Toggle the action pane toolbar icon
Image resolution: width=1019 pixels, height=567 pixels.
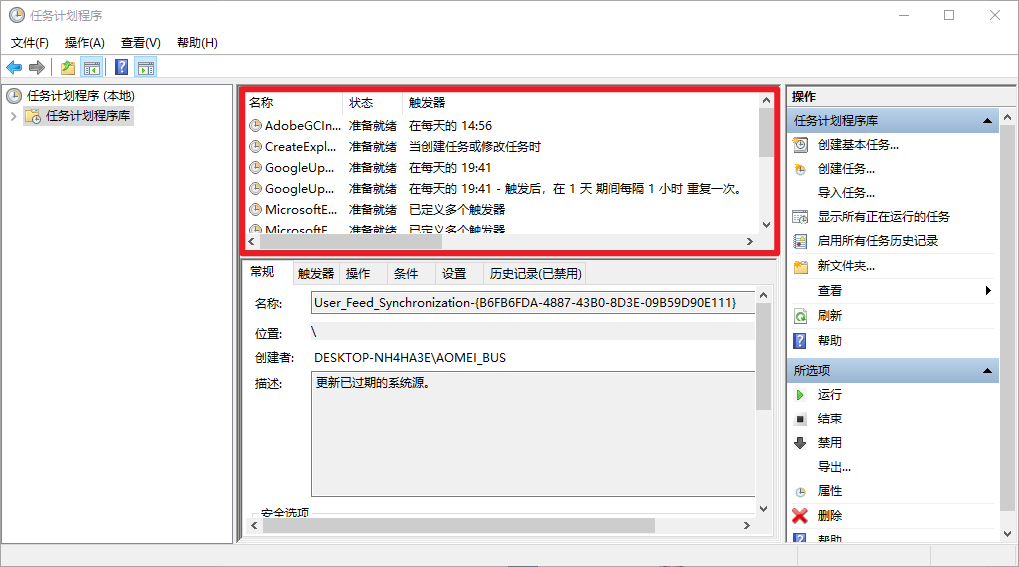point(146,67)
